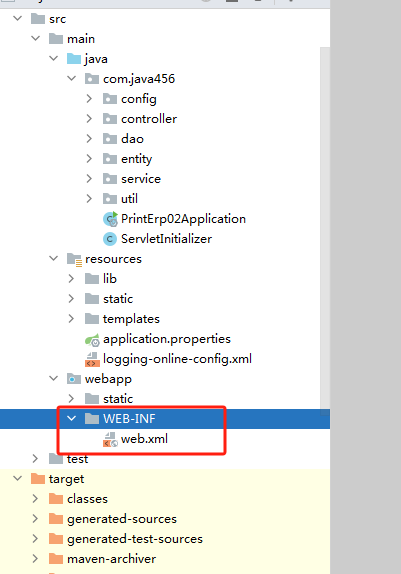Screen dimensions: 401x574
Task: Click the resources folder icon
Action: click(74, 259)
